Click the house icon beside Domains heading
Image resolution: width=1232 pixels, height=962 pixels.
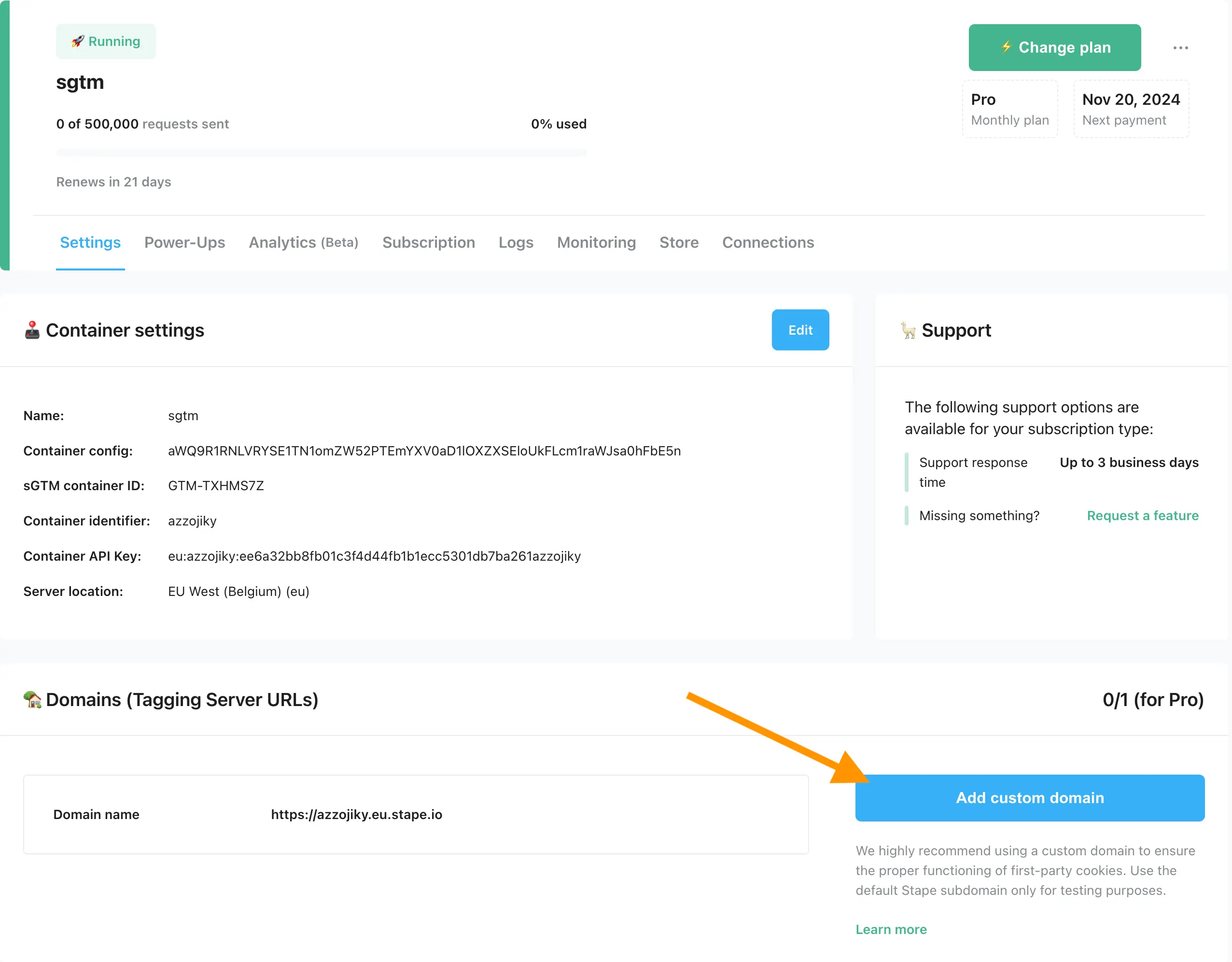(32, 700)
